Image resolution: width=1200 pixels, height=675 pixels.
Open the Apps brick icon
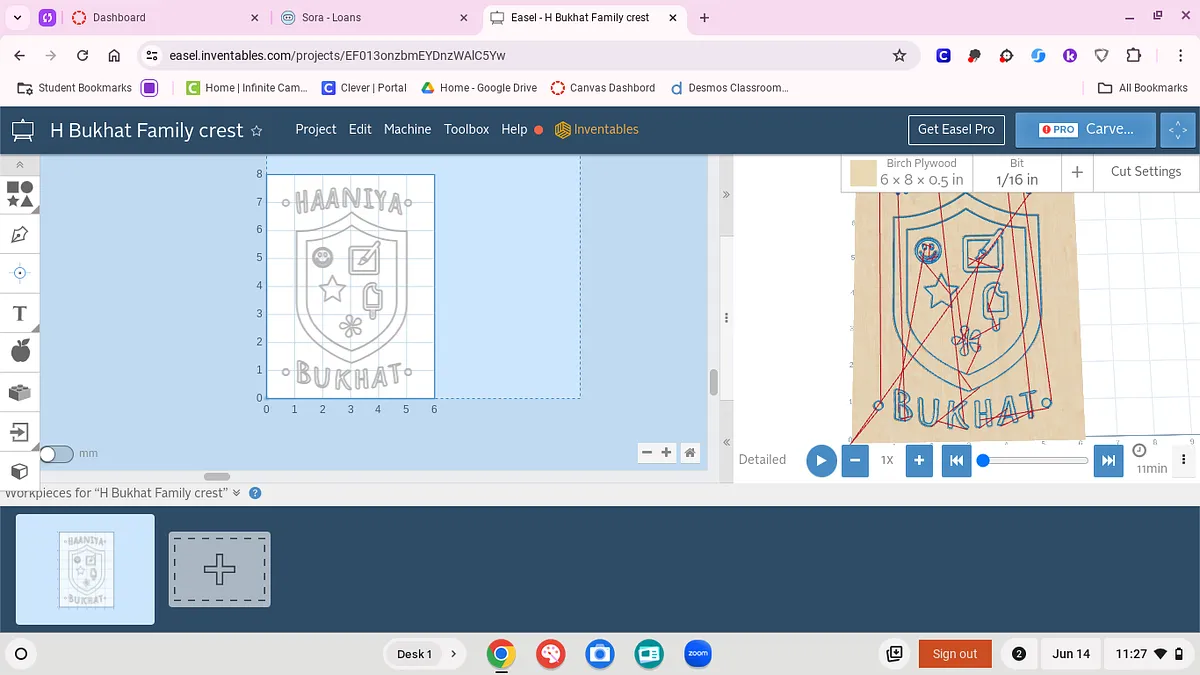19,392
